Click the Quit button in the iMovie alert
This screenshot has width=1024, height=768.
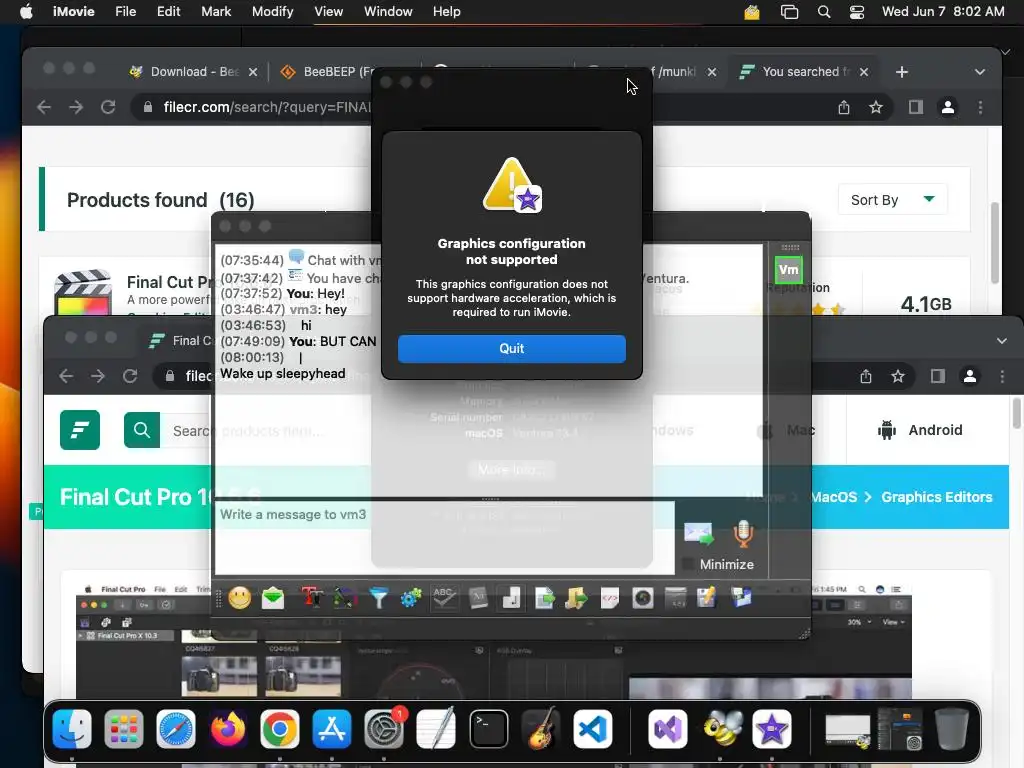click(x=511, y=349)
